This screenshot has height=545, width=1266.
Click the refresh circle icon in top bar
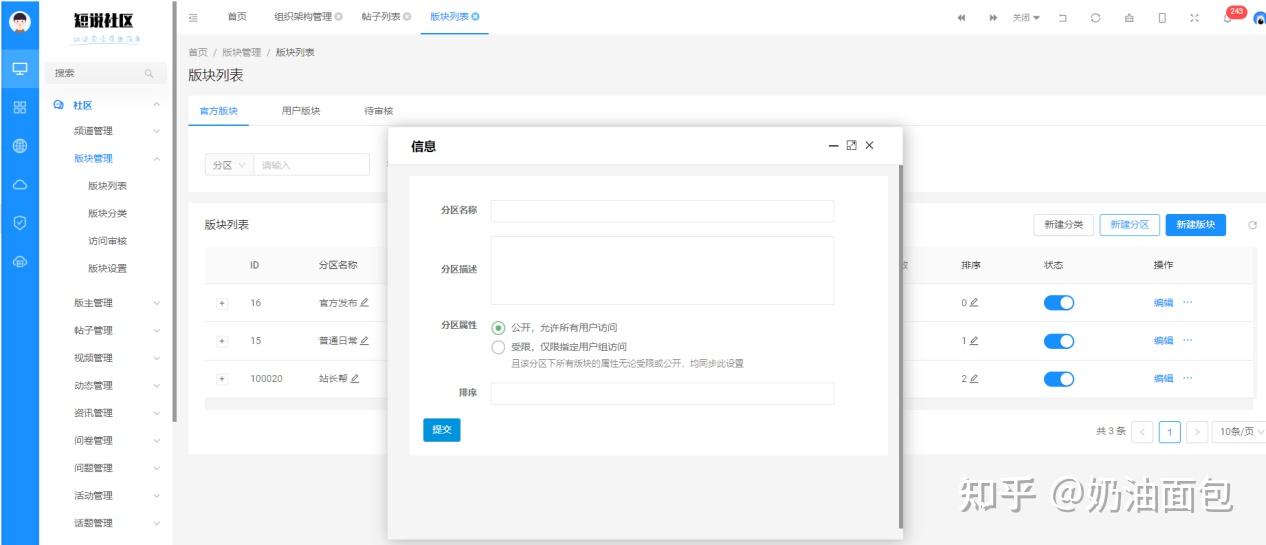1096,18
